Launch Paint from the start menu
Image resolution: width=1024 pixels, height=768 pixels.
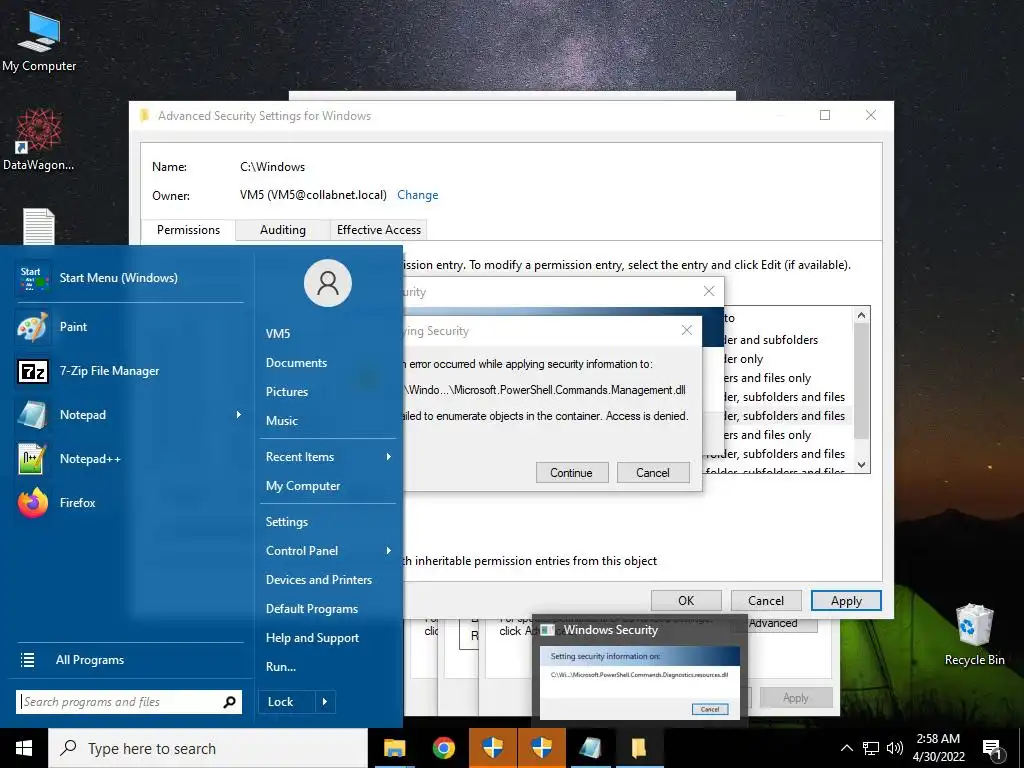129,327
